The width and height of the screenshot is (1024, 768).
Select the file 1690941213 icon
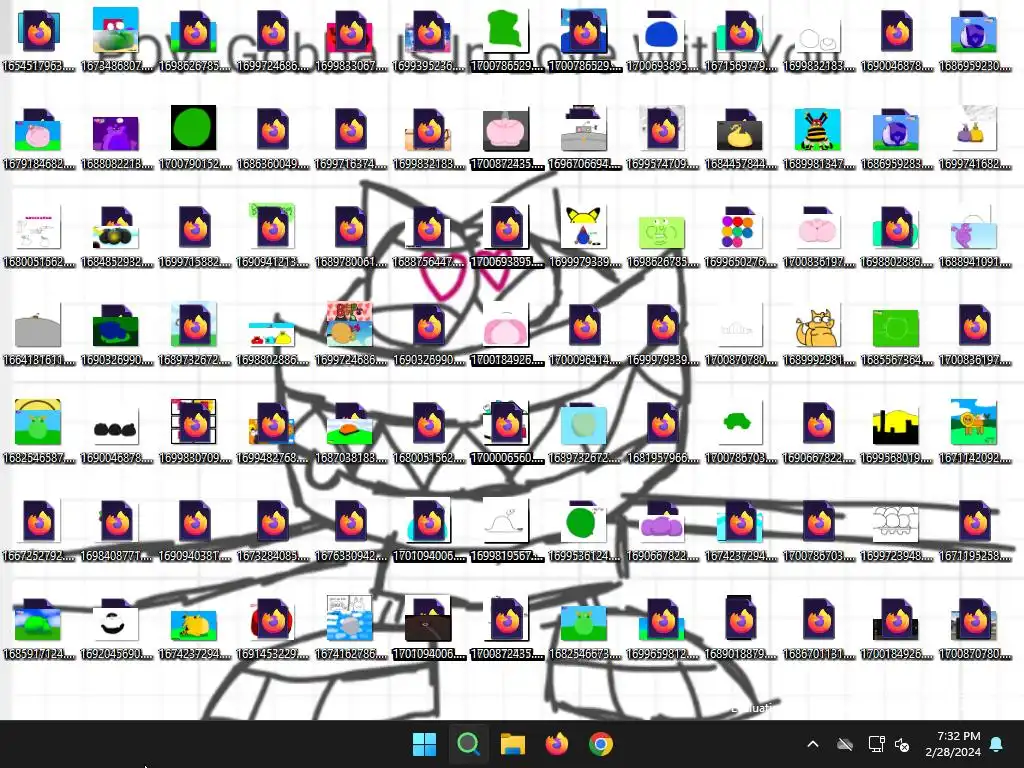point(272,226)
